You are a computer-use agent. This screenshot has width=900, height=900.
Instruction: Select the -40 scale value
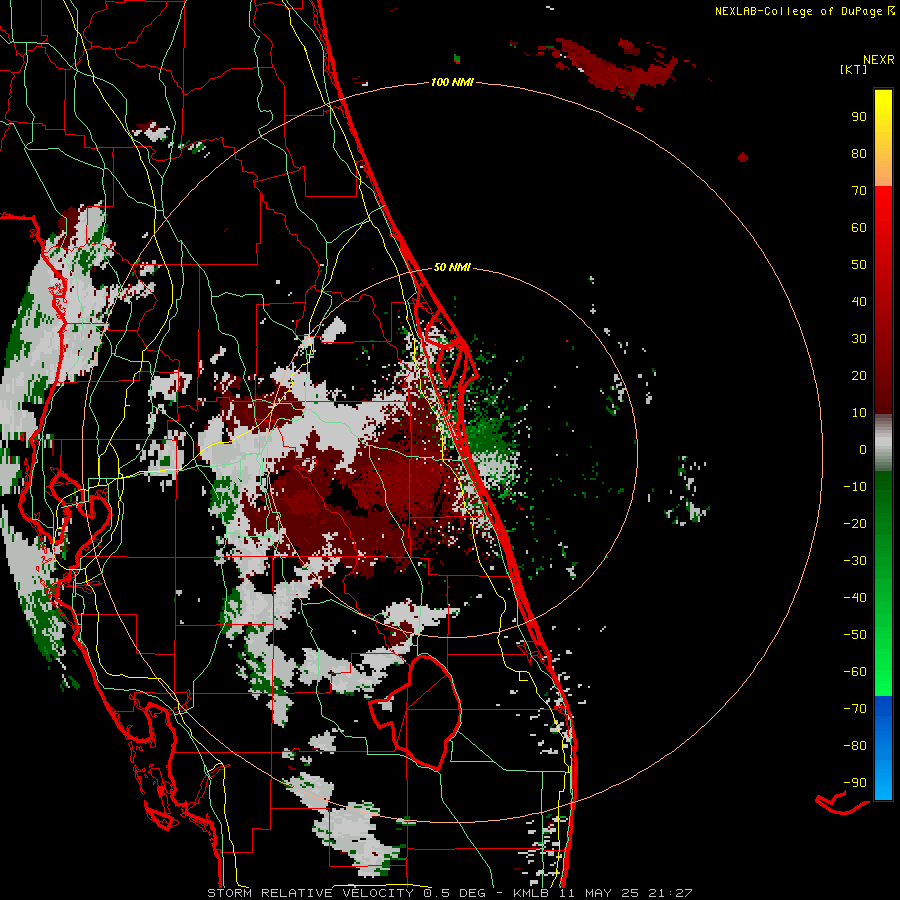click(x=855, y=598)
